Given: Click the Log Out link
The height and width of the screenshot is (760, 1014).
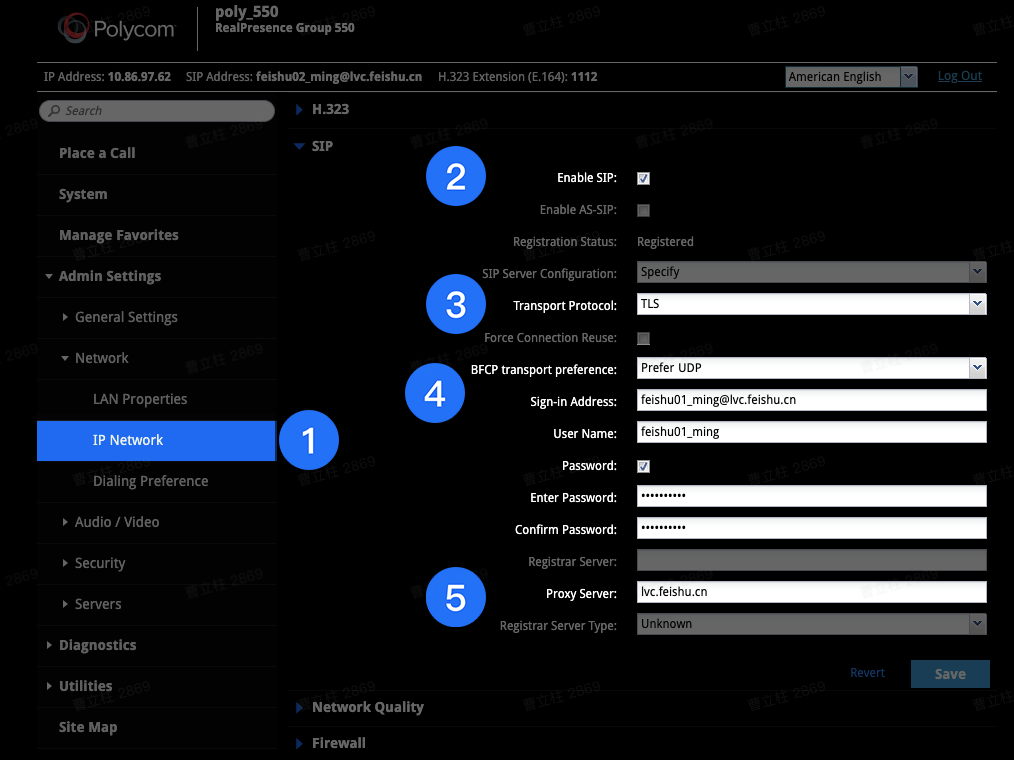Looking at the screenshot, I should (959, 76).
